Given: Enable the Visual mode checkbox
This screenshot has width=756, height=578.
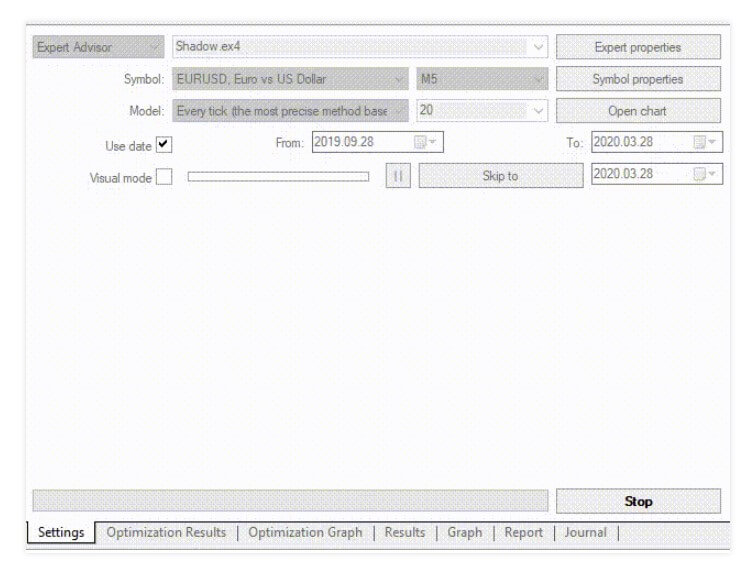Looking at the screenshot, I should (164, 177).
